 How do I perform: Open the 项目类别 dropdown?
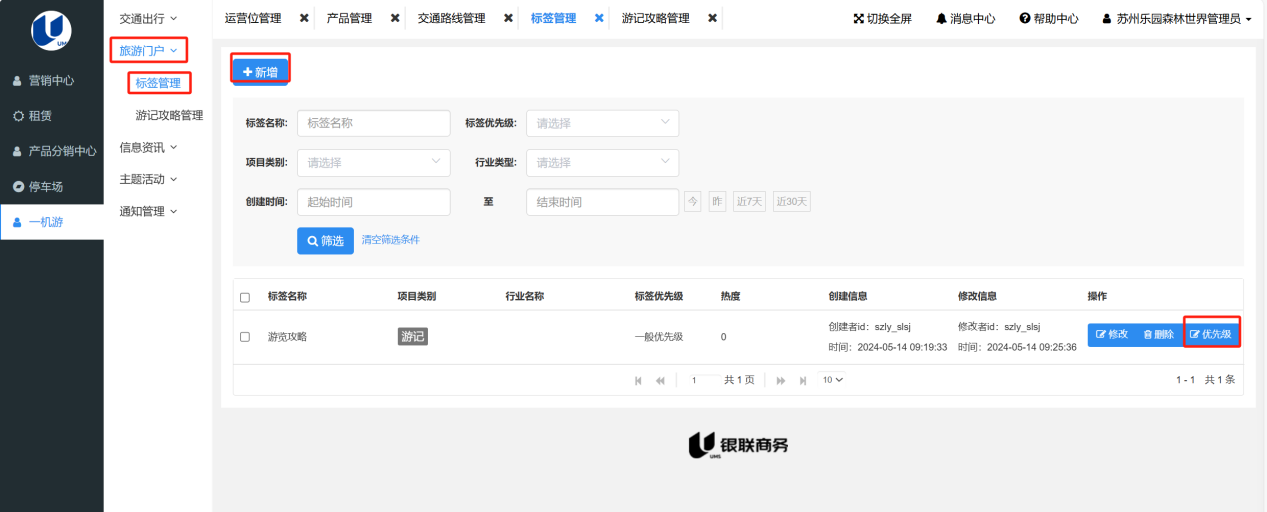tap(373, 162)
